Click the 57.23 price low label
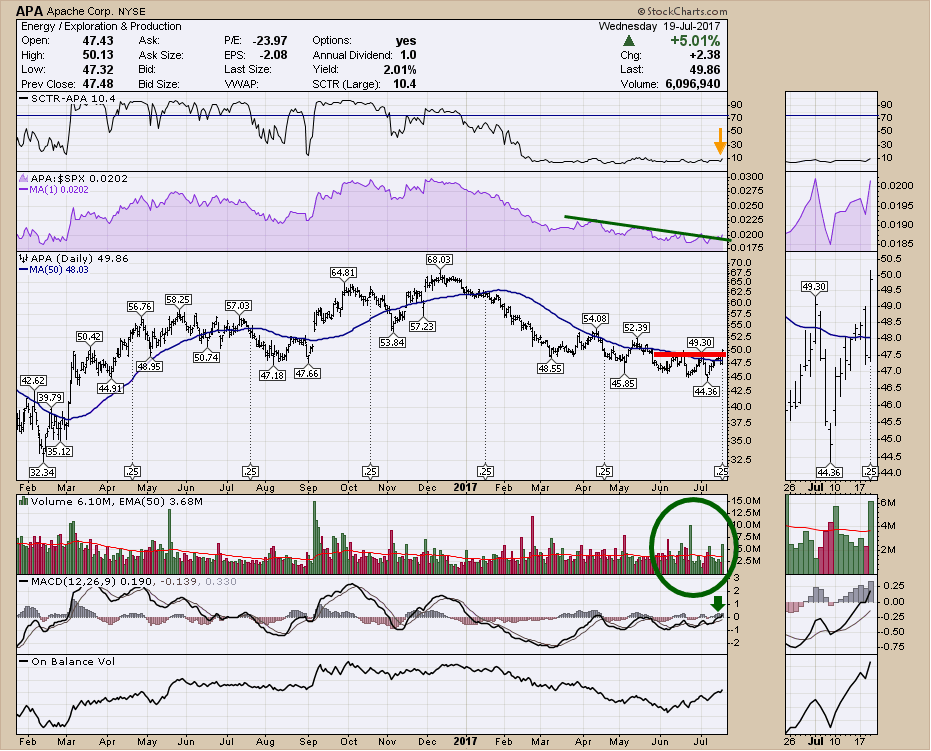 (422, 327)
